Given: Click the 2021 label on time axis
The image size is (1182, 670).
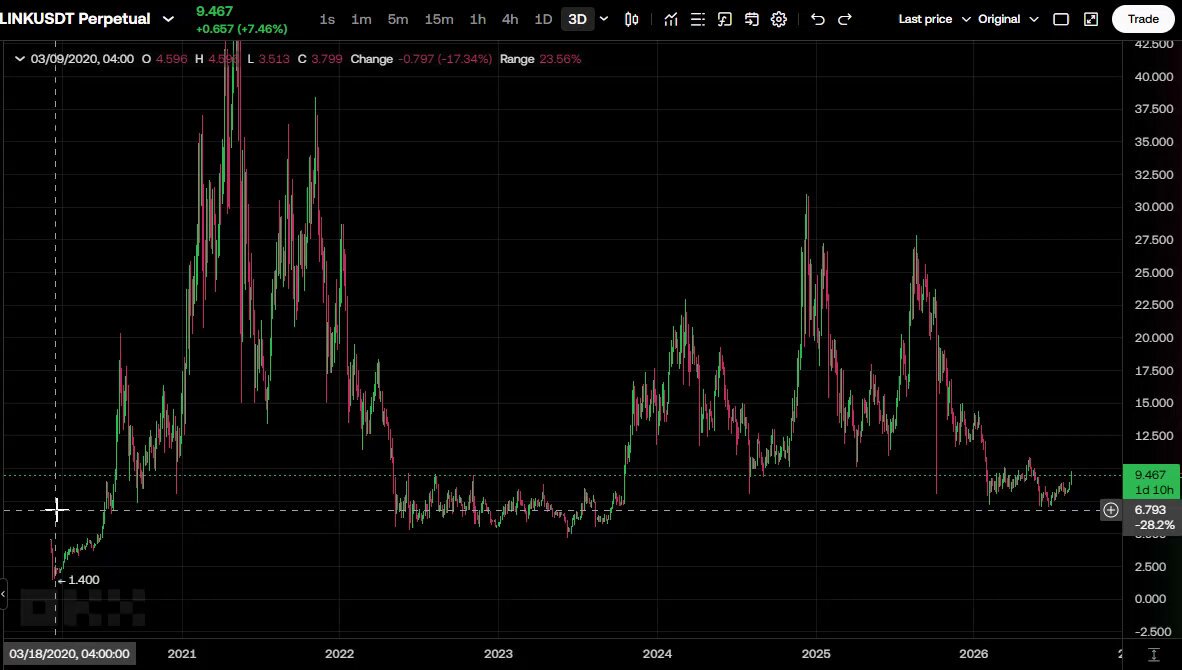Looking at the screenshot, I should click(182, 653).
